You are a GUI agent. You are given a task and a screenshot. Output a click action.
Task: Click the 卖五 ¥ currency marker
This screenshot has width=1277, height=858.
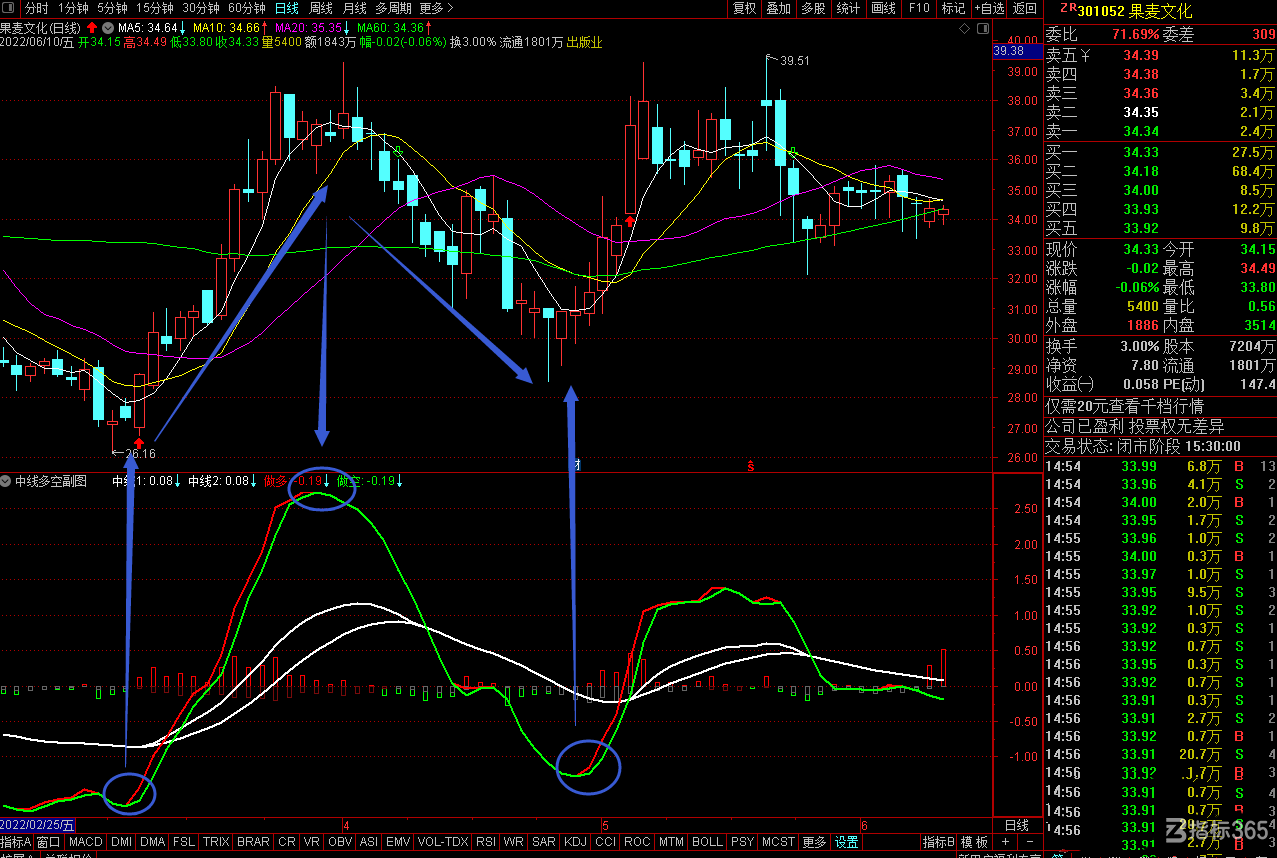point(1087,55)
